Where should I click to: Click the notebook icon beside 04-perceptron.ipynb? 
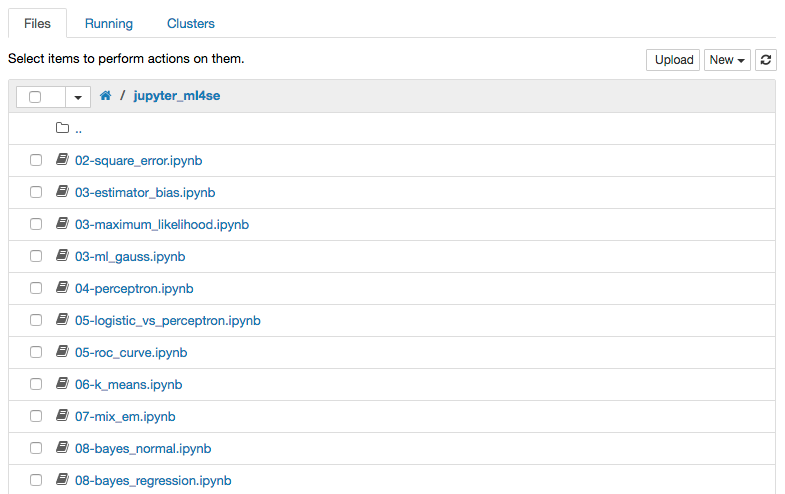coord(62,288)
